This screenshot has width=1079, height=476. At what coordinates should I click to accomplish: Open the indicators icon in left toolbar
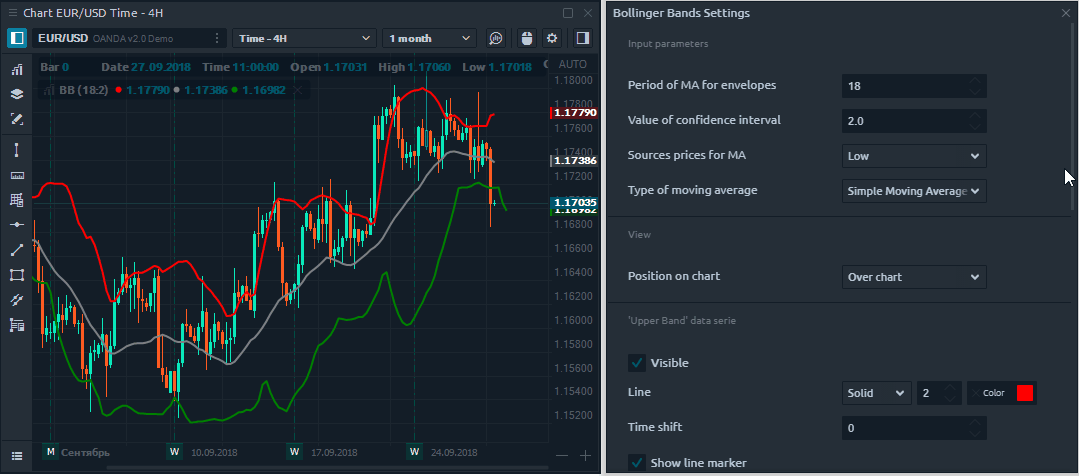coord(17,69)
